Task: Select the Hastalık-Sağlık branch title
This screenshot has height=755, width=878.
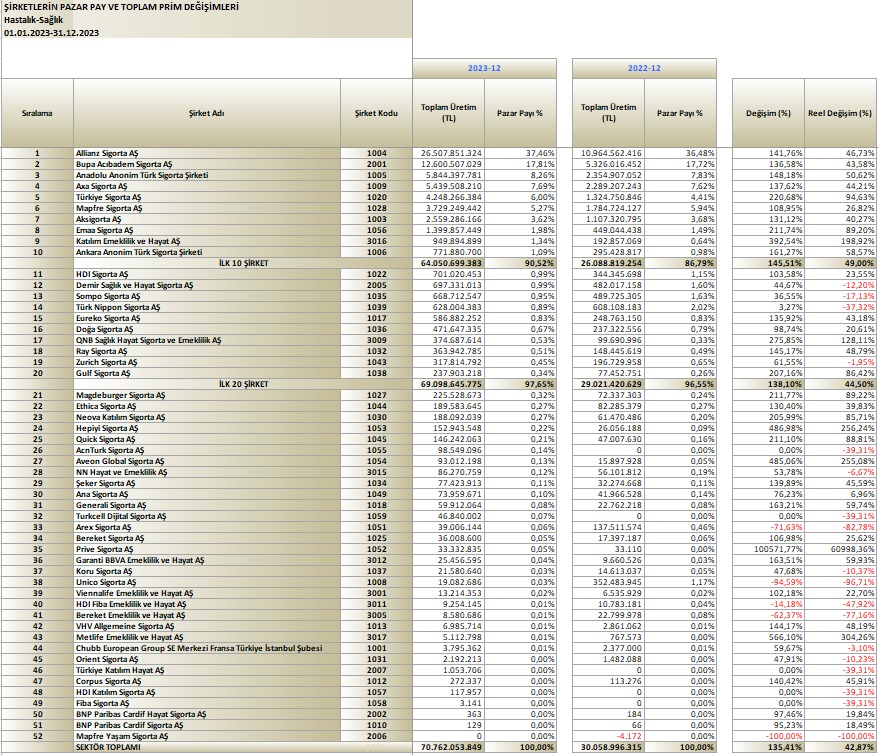Action: point(34,20)
